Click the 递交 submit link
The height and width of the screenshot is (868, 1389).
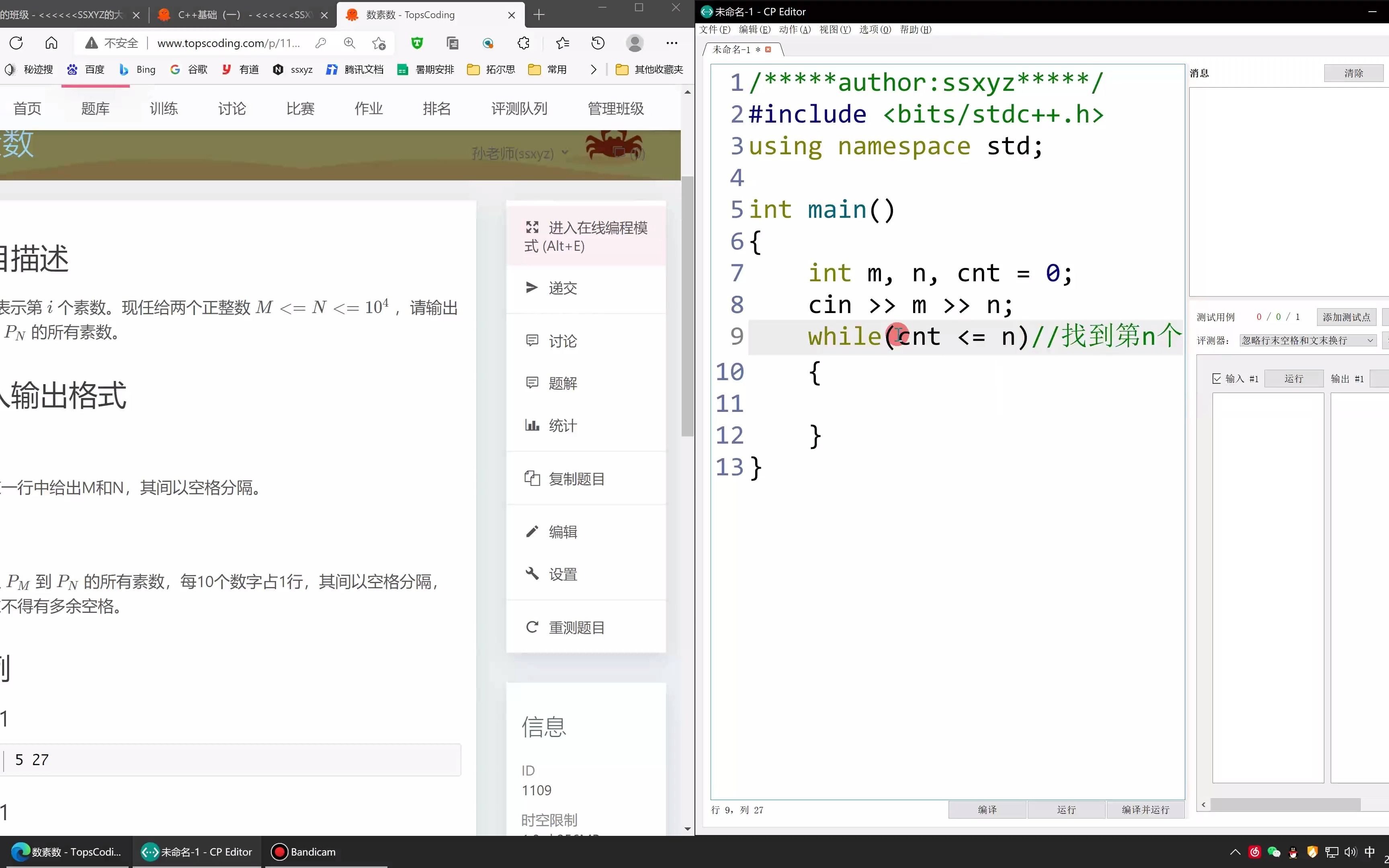(562, 288)
